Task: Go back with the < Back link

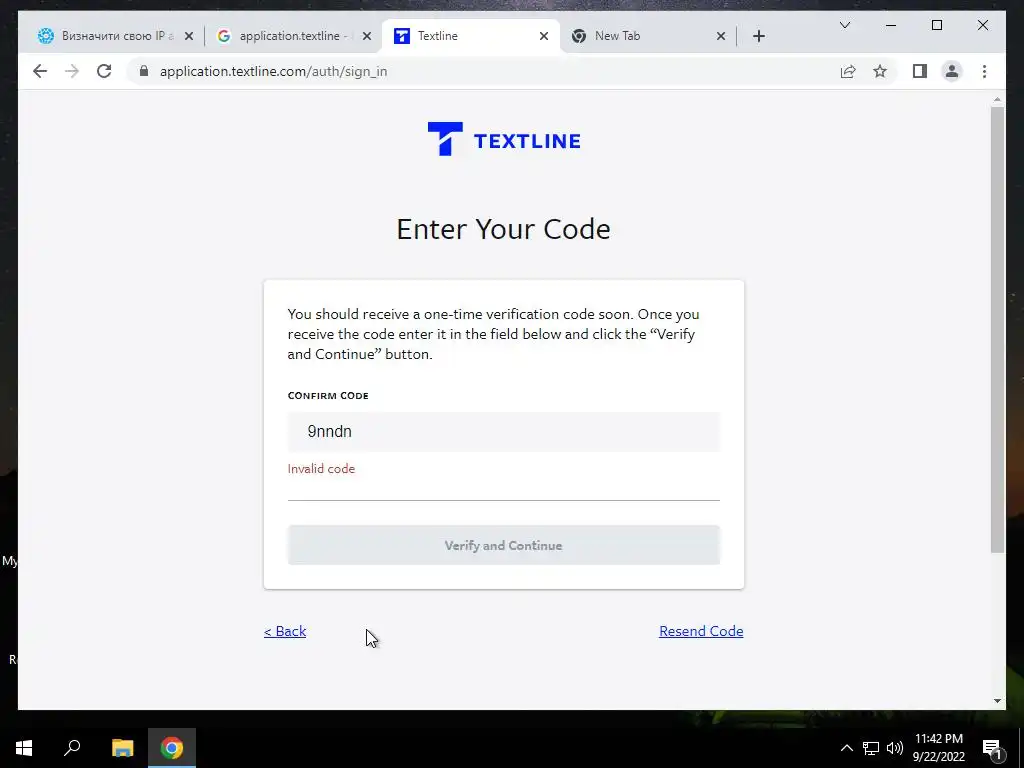Action: point(285,631)
